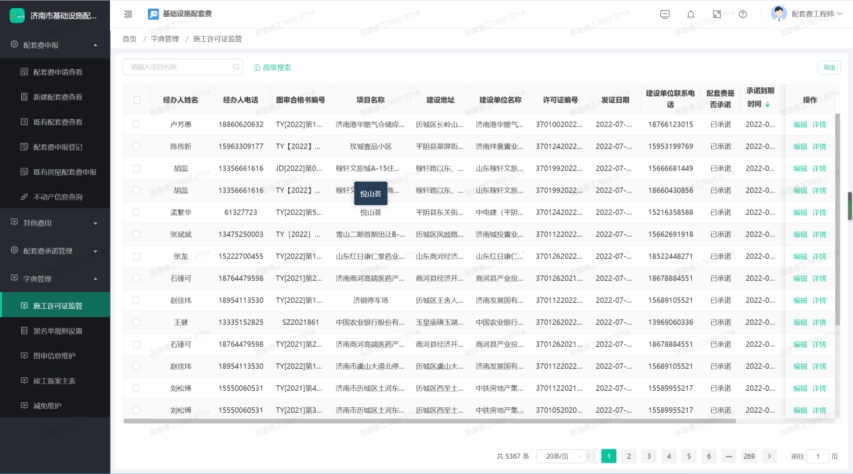Open the message icon in top bar
Viewport: 853px width, 474px height.
(665, 14)
